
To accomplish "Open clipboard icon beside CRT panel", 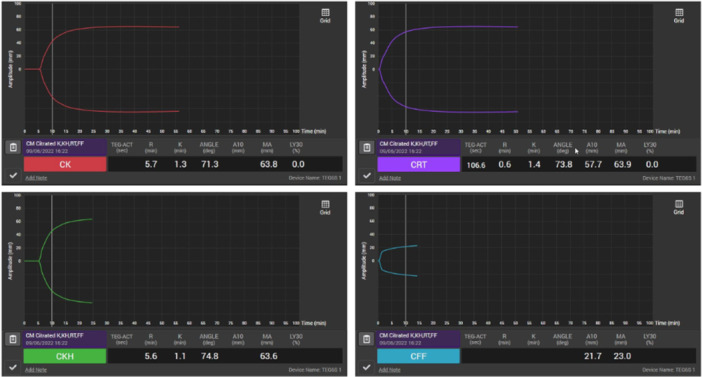I will pyautogui.click(x=367, y=147).
